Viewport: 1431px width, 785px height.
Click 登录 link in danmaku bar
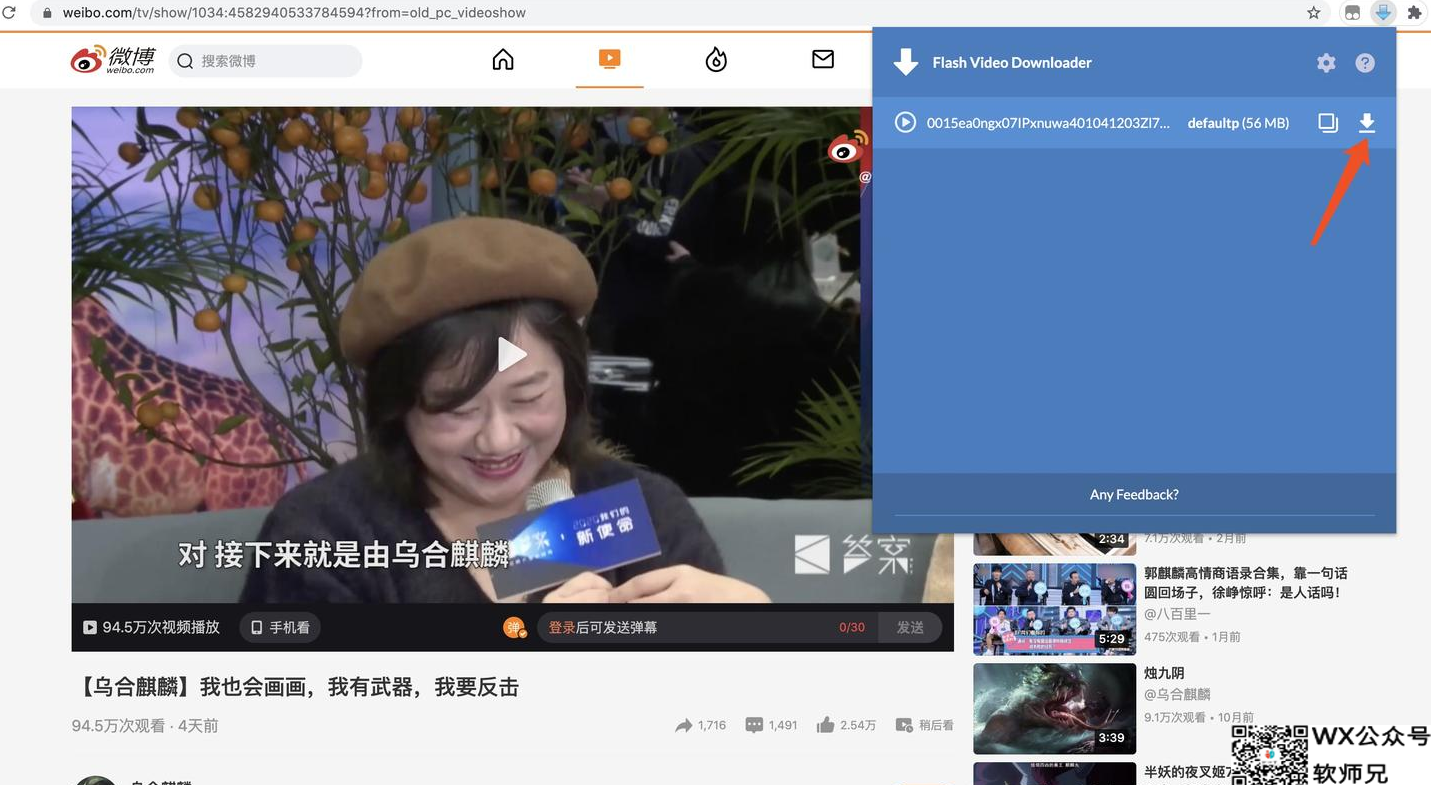[x=562, y=627]
